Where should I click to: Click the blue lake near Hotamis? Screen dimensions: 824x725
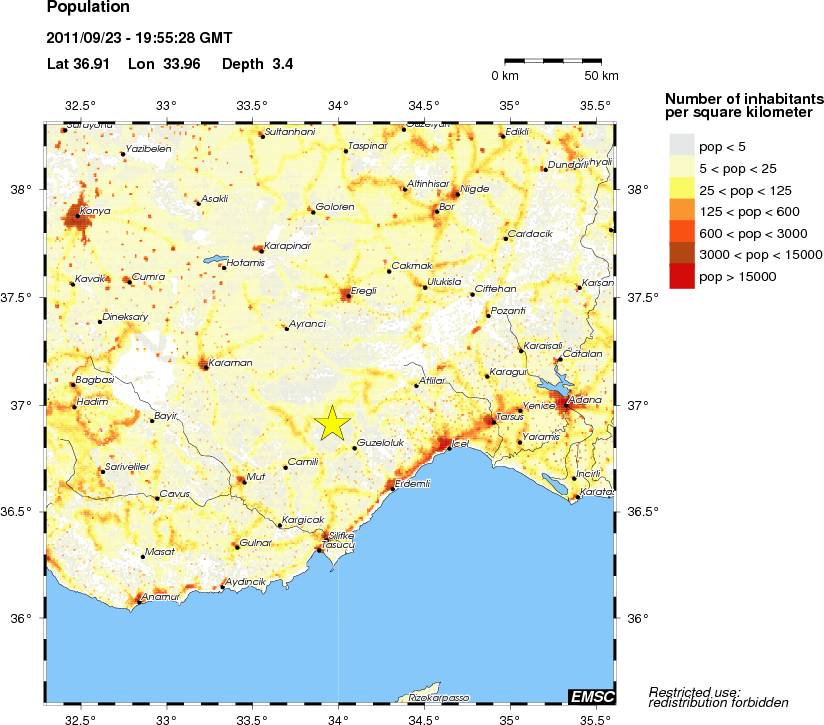click(214, 259)
